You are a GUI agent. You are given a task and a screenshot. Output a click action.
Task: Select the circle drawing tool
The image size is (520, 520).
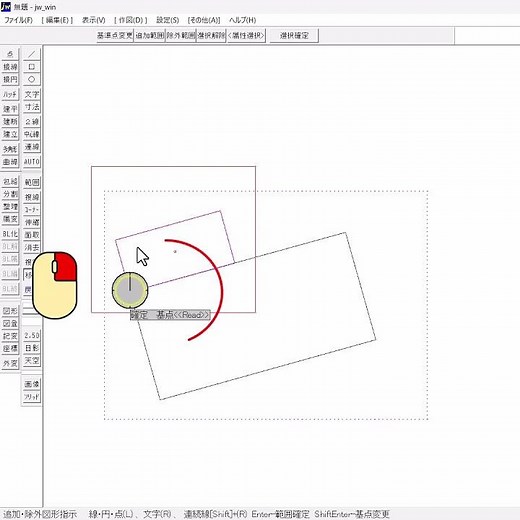[32, 79]
